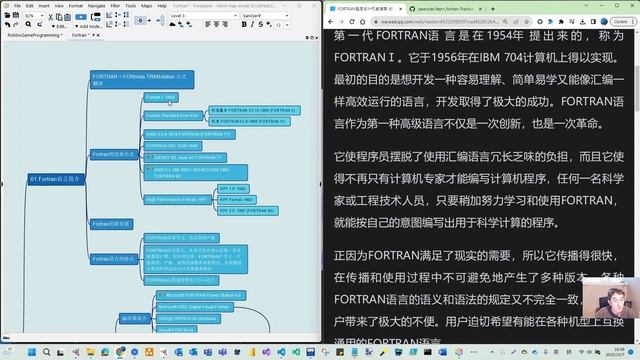Open the Tools menu in Freeplane
This screenshot has width=640, height=360.
(x=131, y=6)
